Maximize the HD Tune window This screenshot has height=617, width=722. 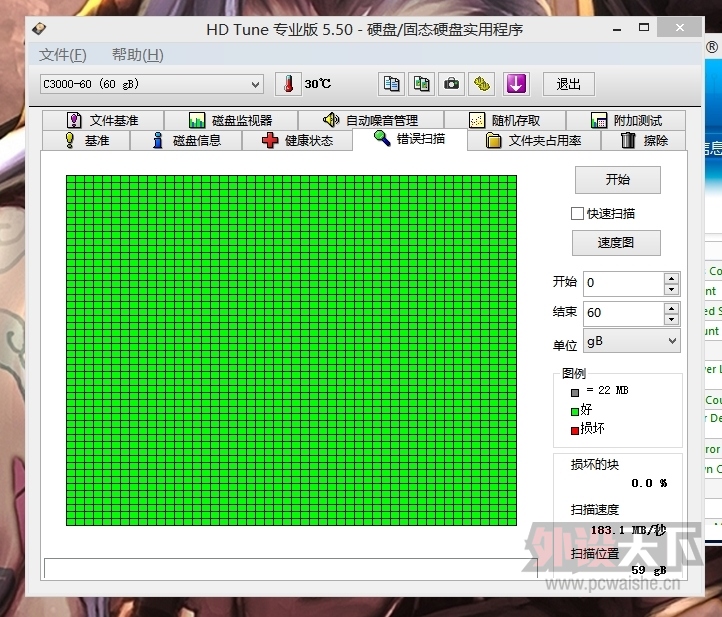point(644,28)
